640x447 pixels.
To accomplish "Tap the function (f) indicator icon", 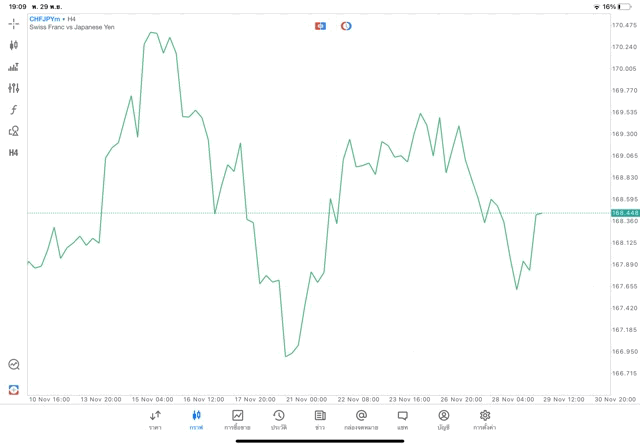I will point(13,110).
